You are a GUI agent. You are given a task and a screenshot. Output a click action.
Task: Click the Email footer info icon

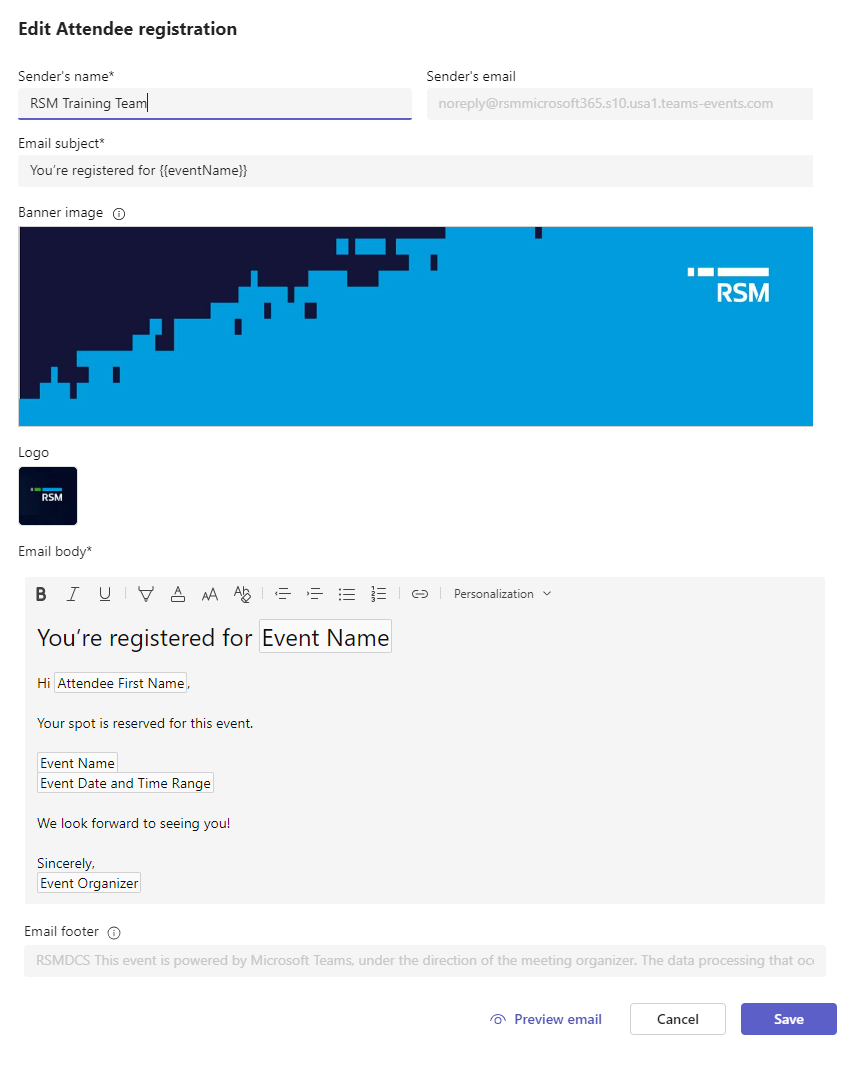point(113,932)
